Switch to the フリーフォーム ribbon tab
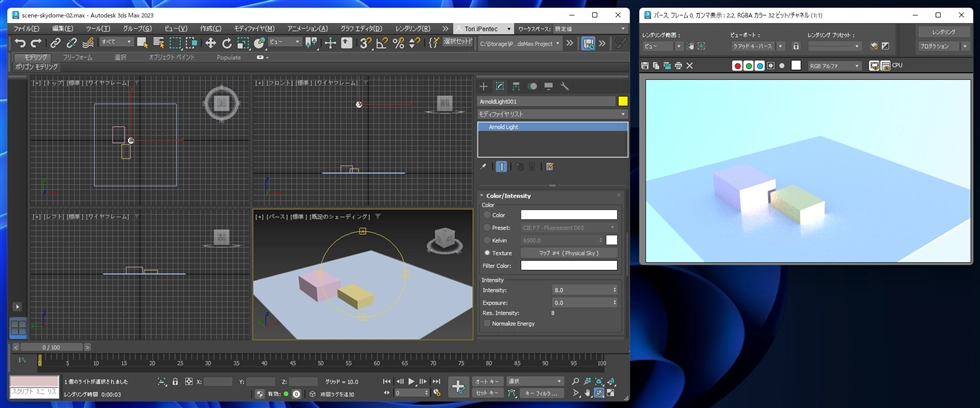 [x=78, y=57]
